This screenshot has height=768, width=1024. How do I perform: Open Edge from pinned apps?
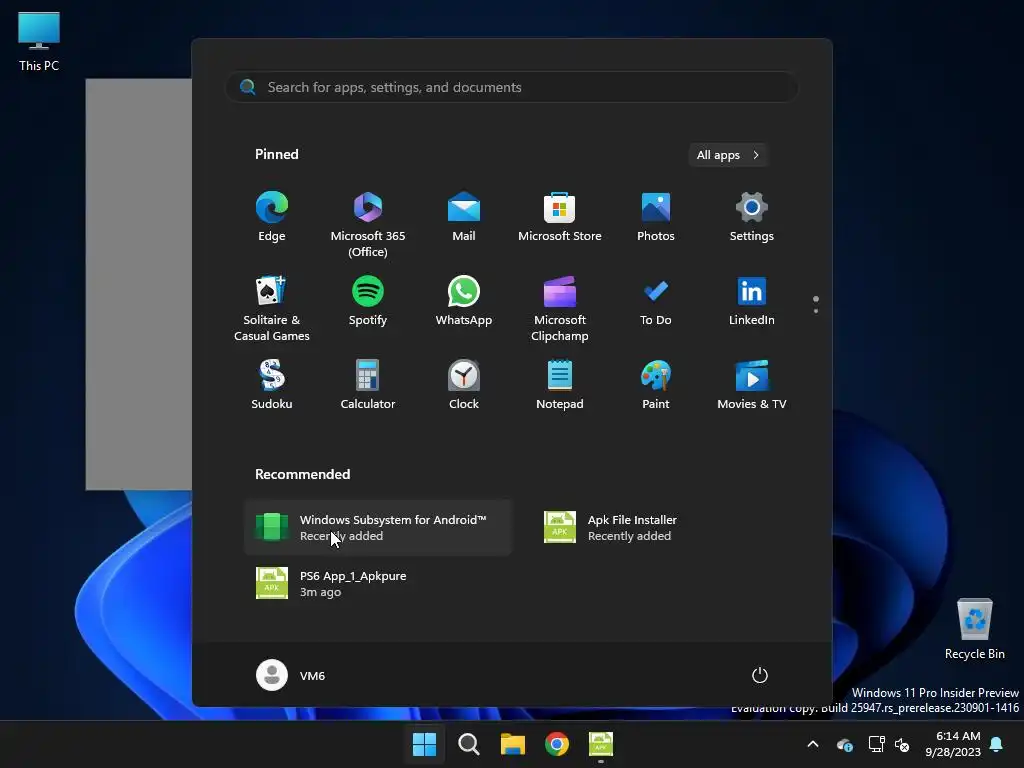coord(272,217)
